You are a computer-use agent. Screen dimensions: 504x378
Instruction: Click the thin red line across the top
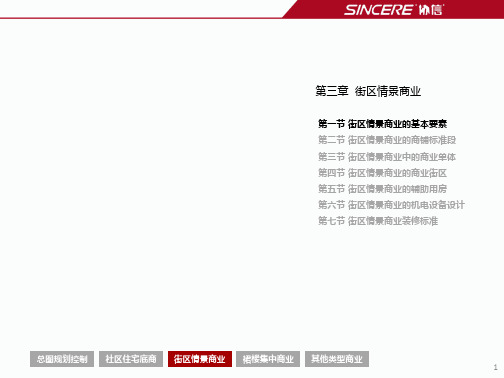coord(140,18)
